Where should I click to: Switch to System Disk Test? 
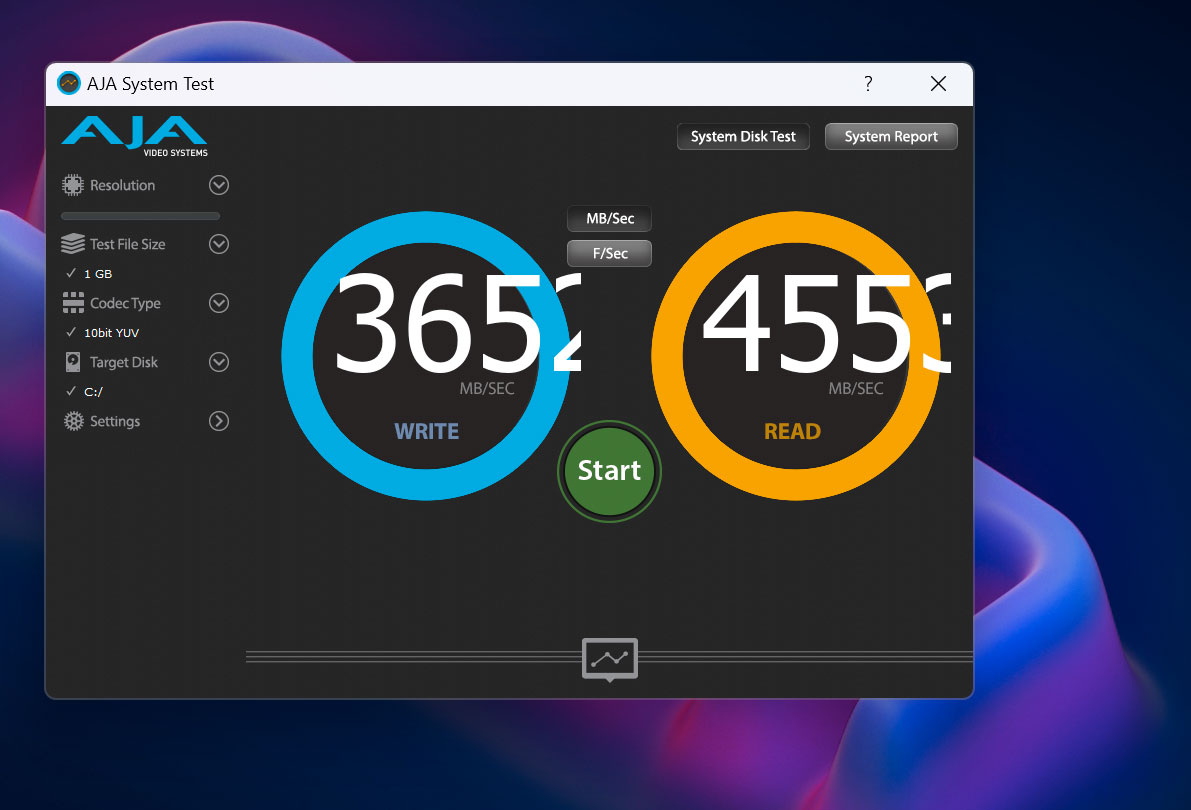click(743, 137)
